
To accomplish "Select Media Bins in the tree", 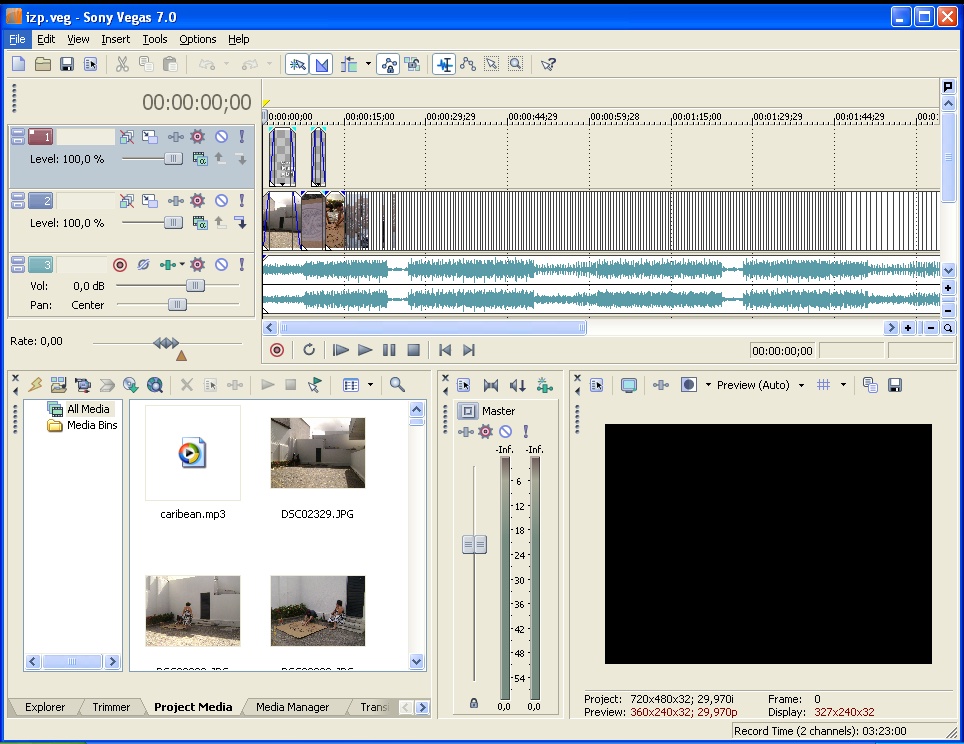I will click(91, 425).
